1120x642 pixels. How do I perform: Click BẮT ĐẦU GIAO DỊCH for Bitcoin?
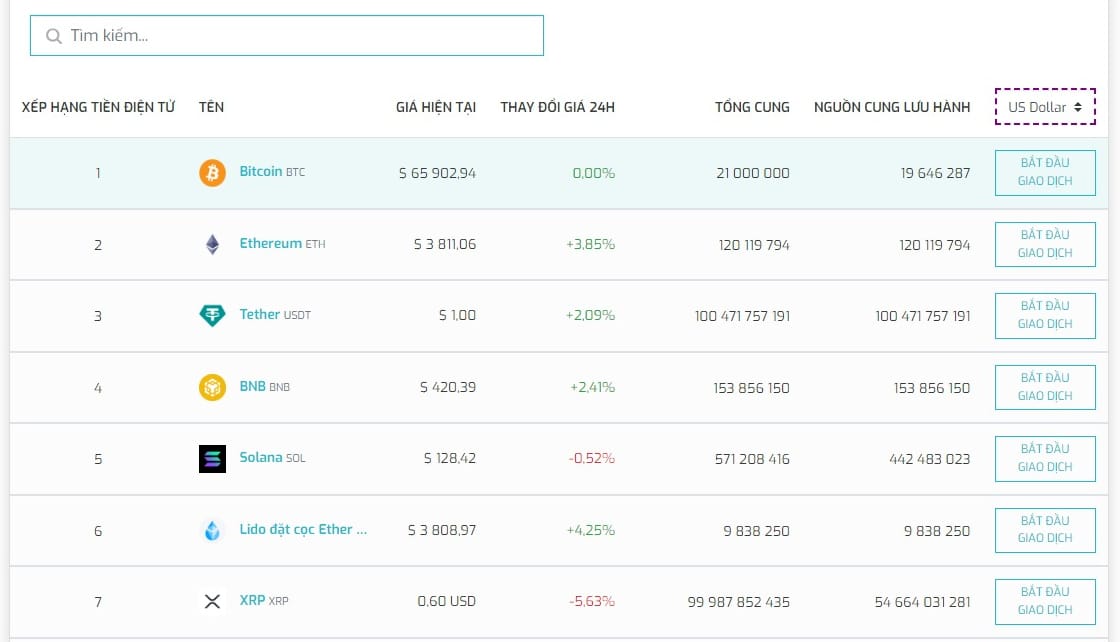pyautogui.click(x=1045, y=172)
